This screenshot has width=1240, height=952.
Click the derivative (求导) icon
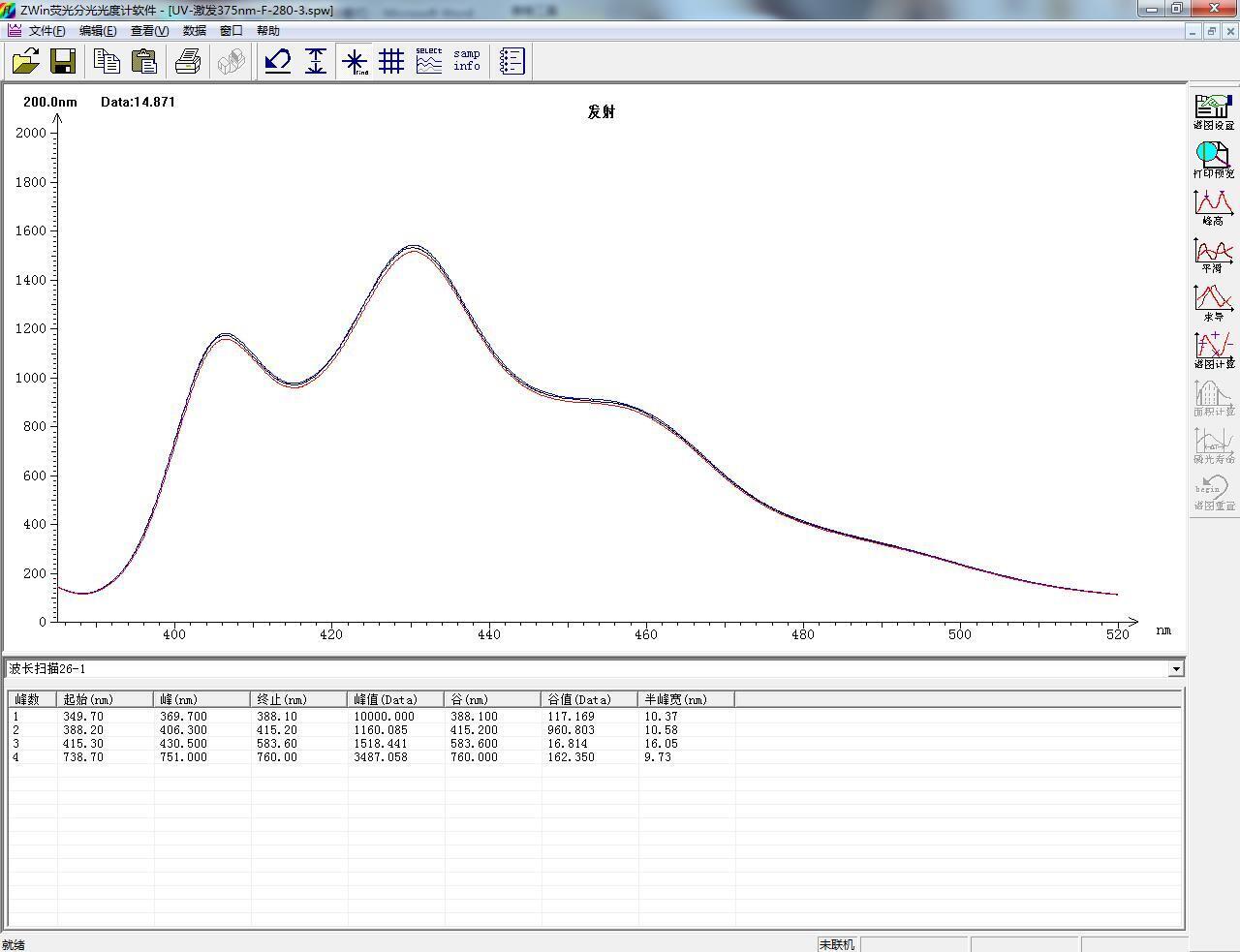click(1214, 302)
